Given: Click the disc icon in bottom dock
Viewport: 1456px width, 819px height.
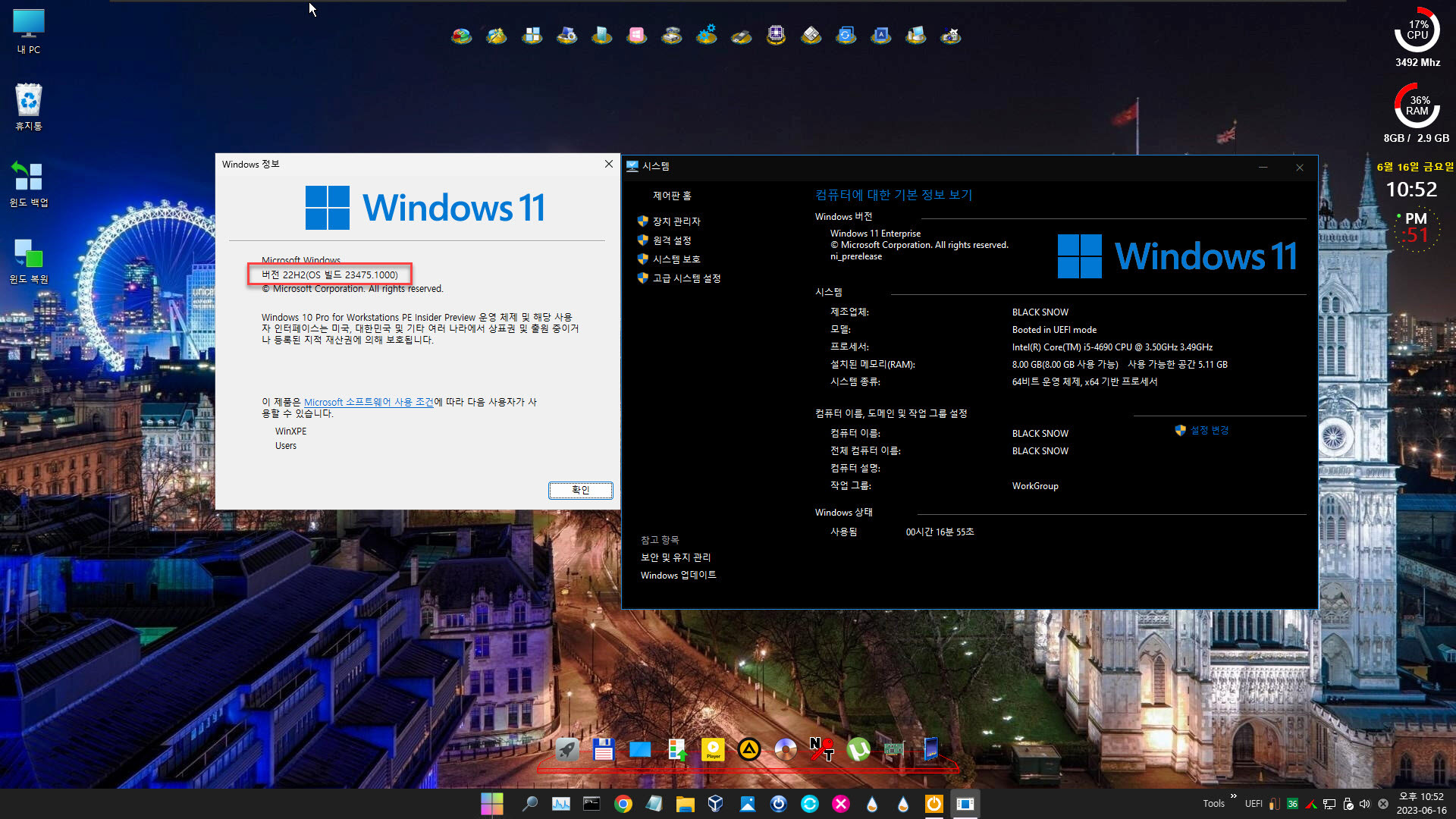Looking at the screenshot, I should pos(786,749).
